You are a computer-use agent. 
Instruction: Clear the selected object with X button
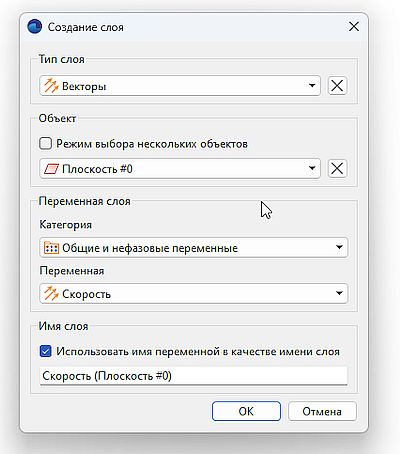coord(337,168)
